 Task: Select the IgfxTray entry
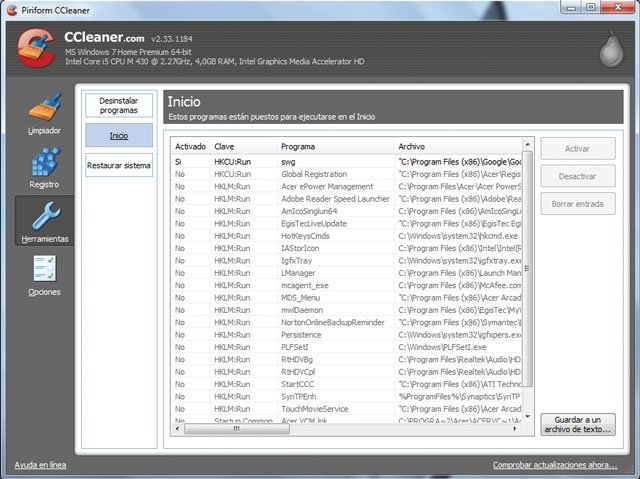(x=346, y=261)
